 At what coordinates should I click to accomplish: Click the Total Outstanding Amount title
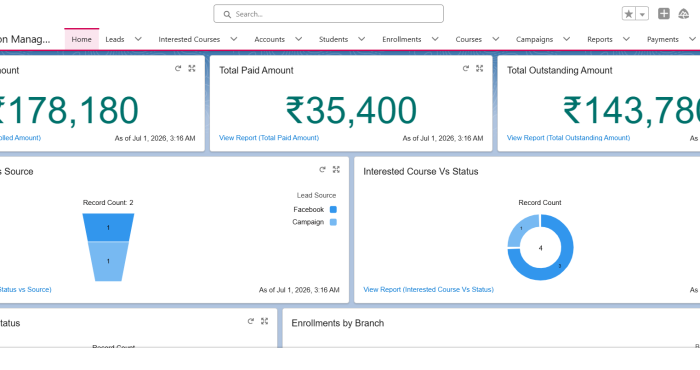pyautogui.click(x=559, y=71)
